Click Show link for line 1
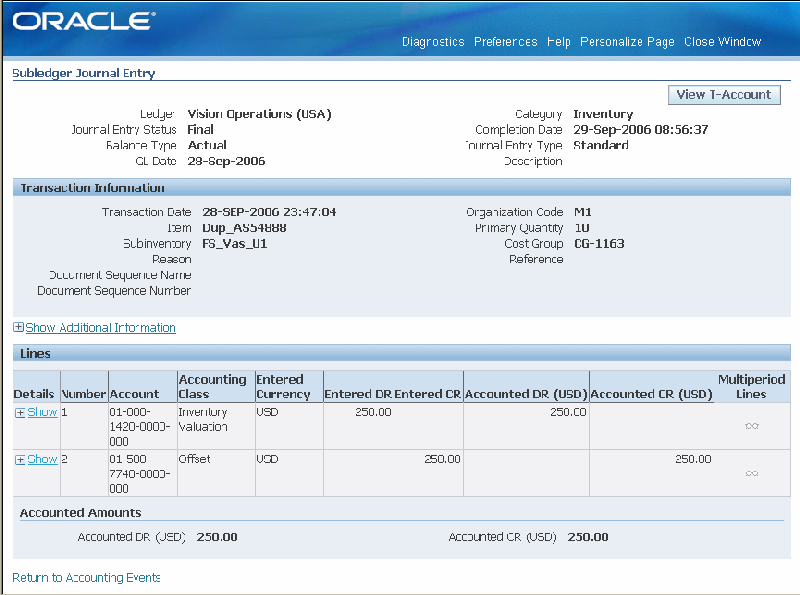This screenshot has width=800, height=595. point(42,412)
